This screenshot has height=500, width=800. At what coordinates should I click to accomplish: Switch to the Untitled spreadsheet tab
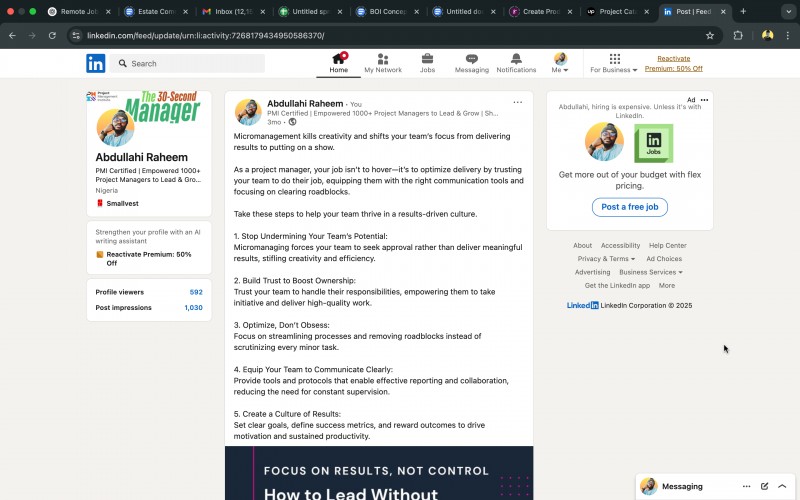tap(310, 11)
